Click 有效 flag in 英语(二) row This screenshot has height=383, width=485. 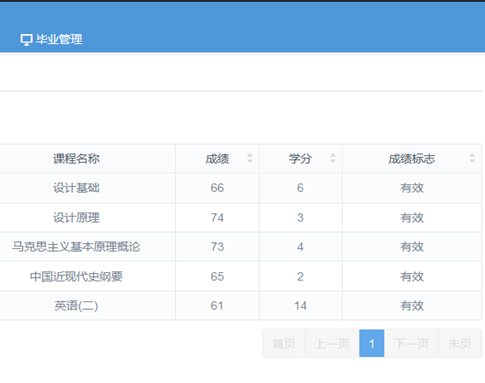(412, 306)
